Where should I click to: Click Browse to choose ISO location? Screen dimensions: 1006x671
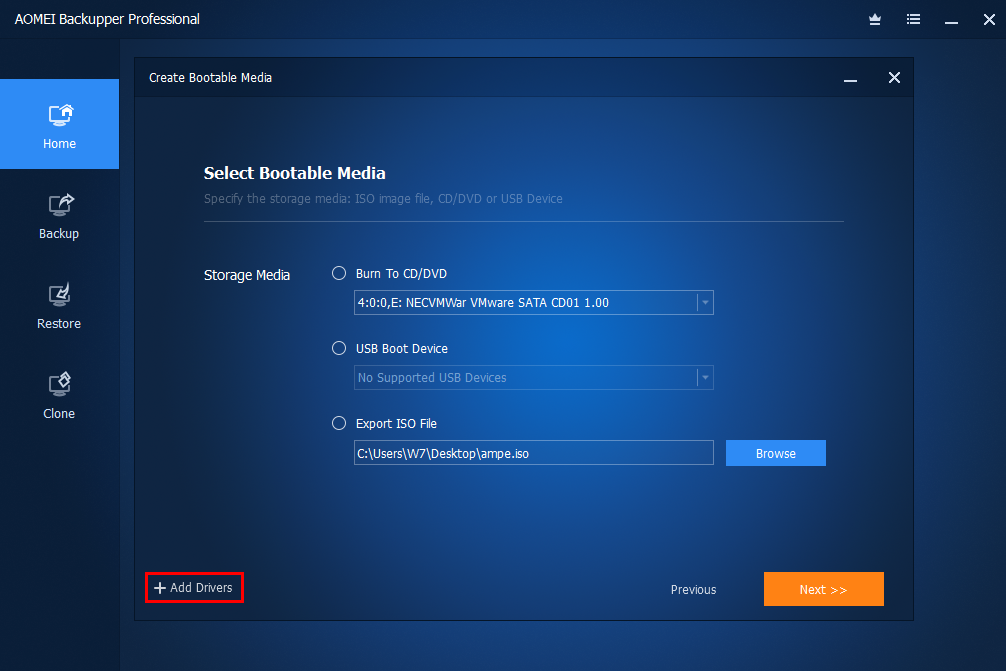[776, 453]
